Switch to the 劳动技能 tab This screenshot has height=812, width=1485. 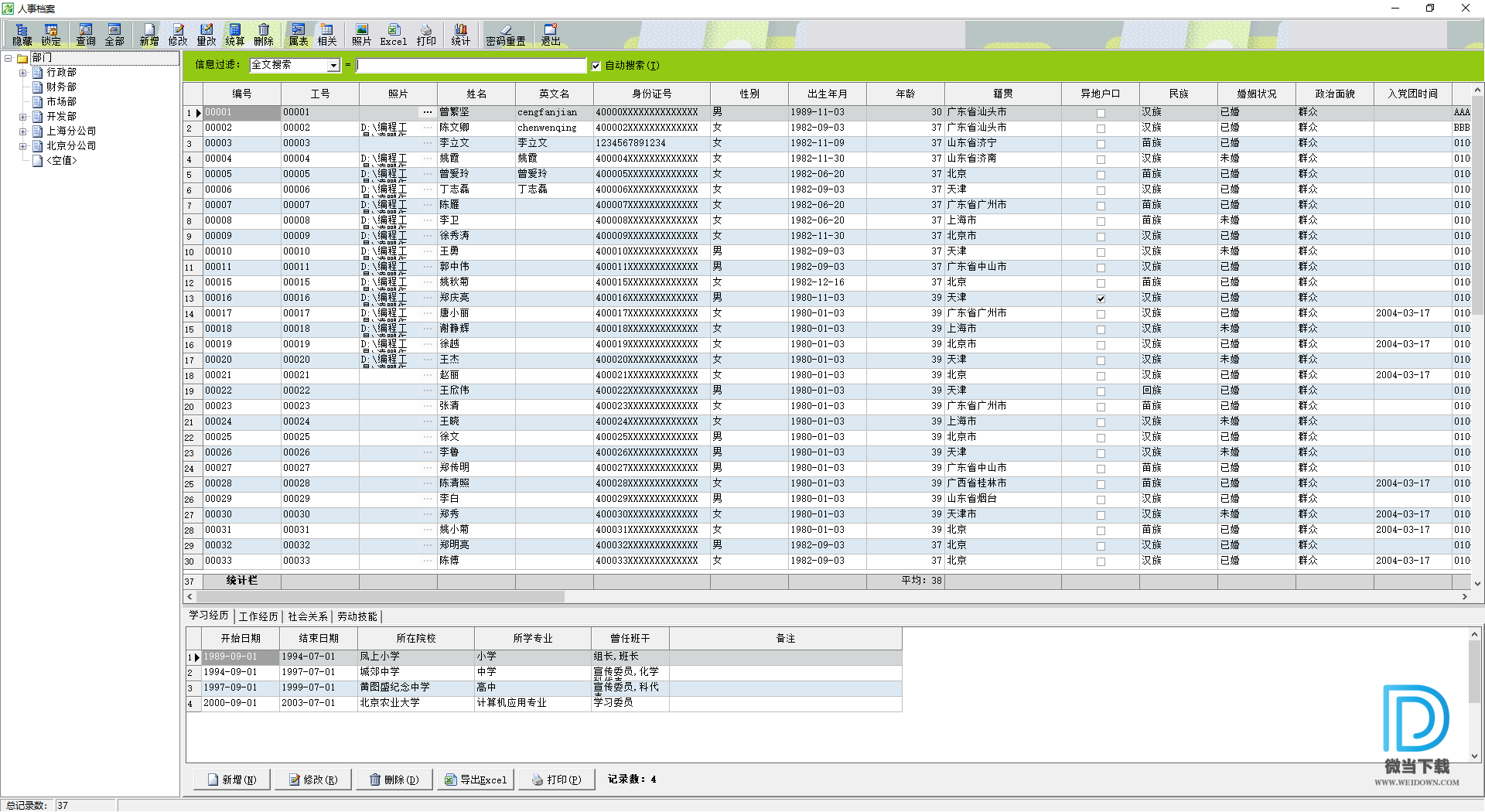[x=357, y=616]
